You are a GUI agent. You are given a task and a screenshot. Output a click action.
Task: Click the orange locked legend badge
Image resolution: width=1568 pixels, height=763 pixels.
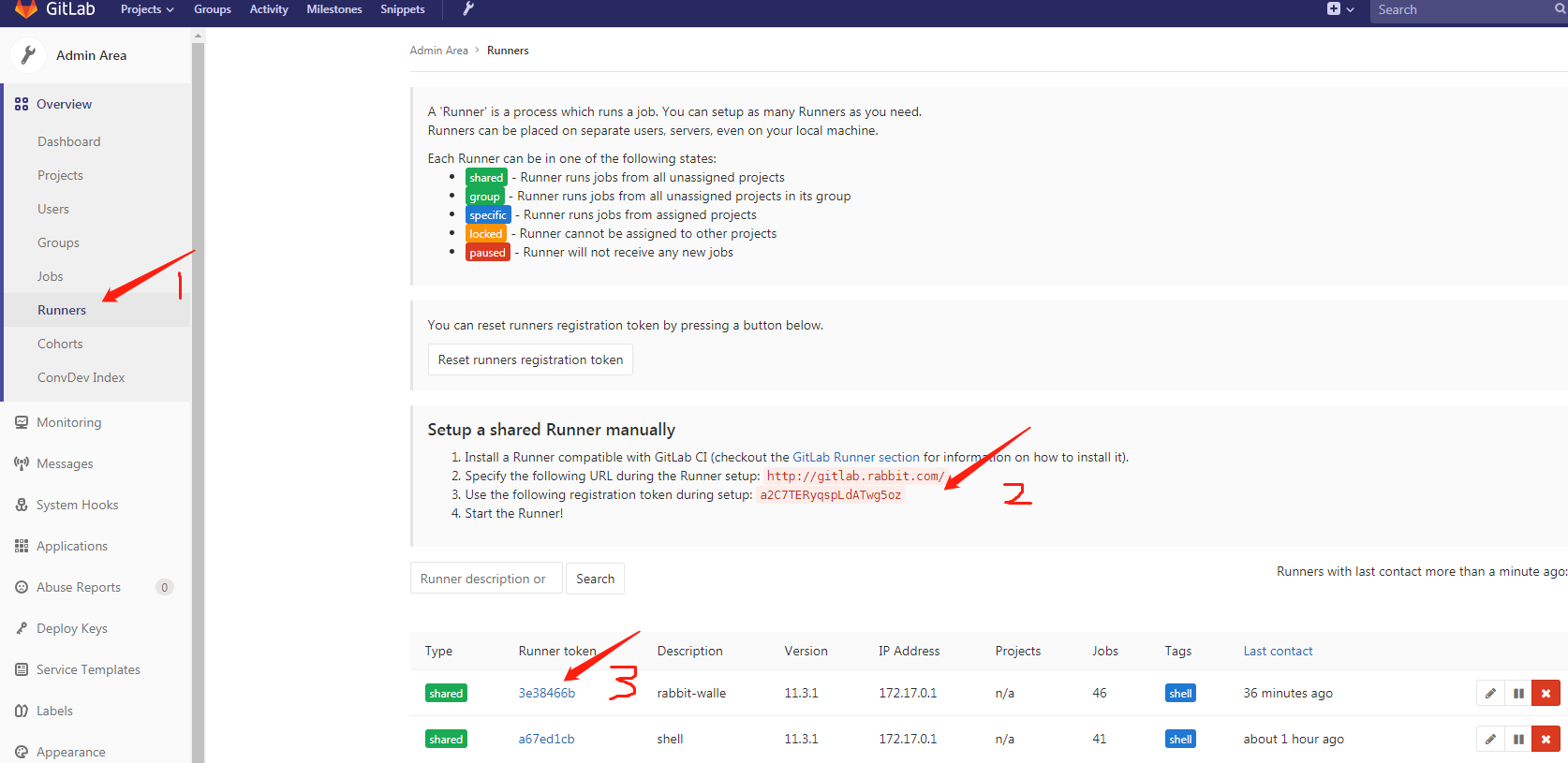485,233
